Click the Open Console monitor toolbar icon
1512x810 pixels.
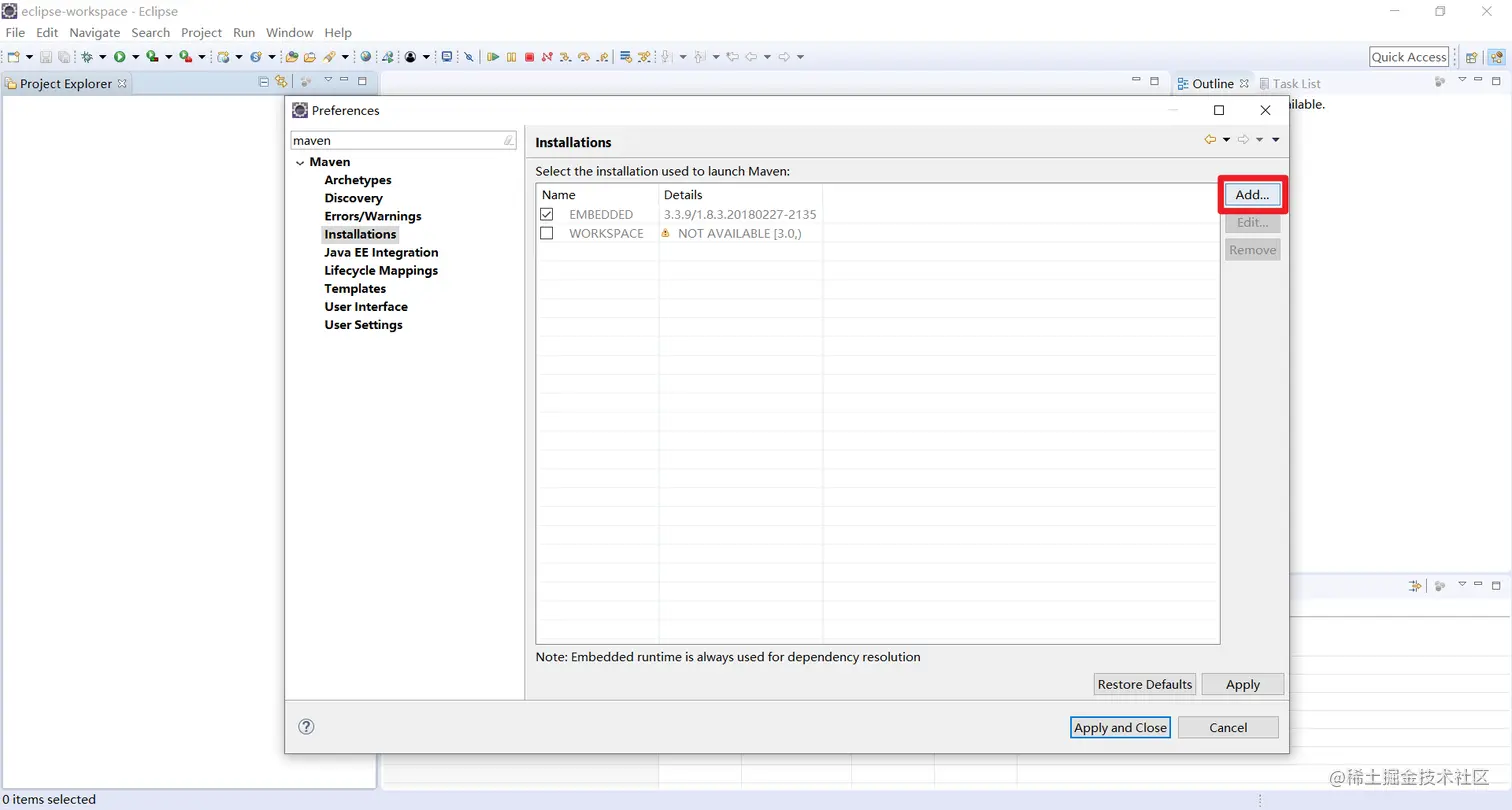pyautogui.click(x=446, y=57)
